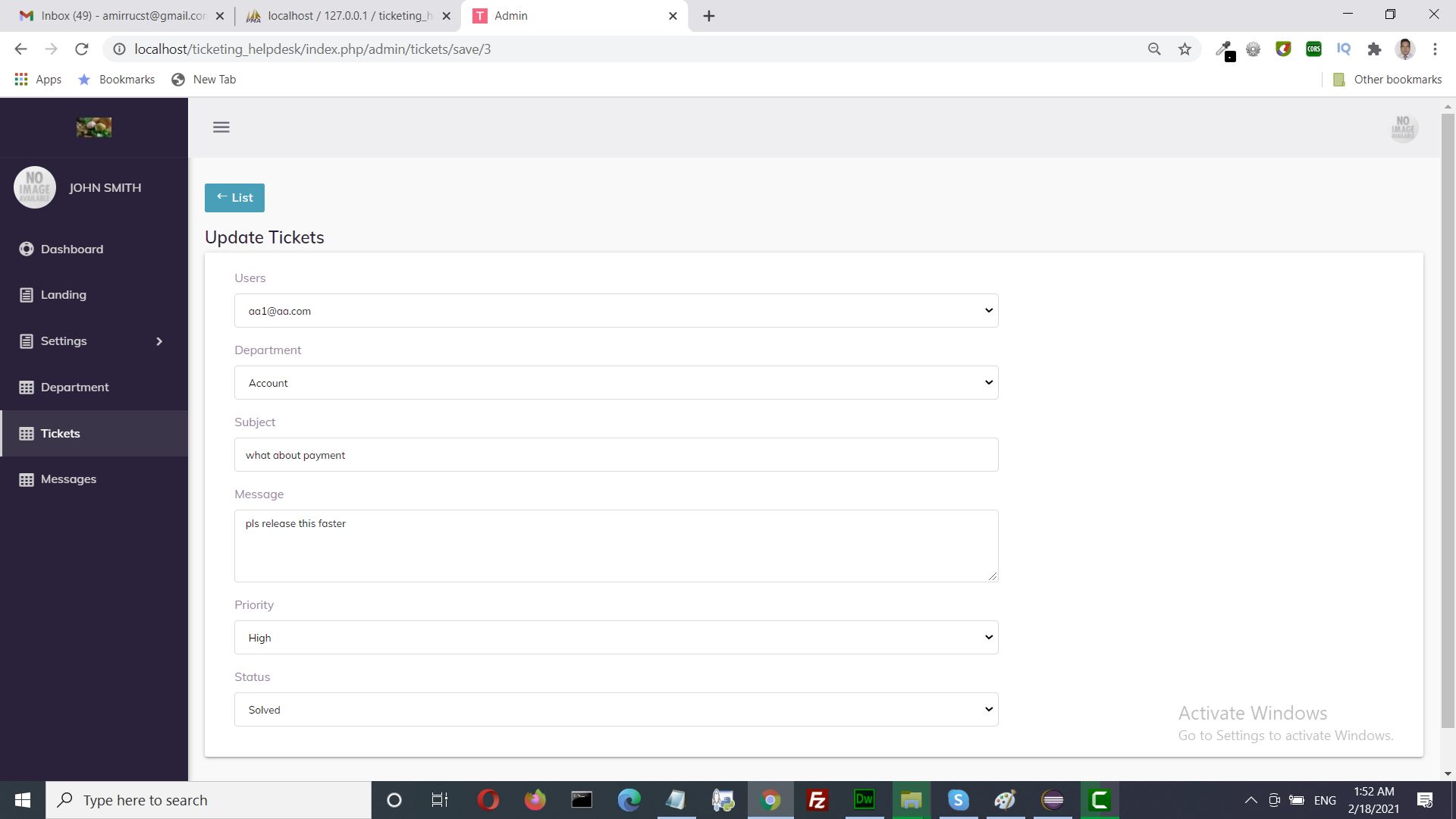Open the Users dropdown
Image resolution: width=1456 pixels, height=819 pixels.
[616, 311]
